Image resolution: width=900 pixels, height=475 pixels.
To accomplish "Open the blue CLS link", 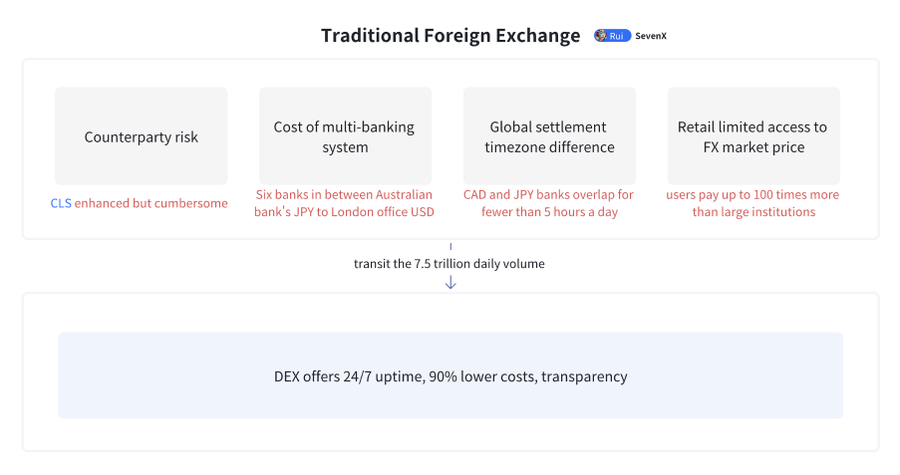I will pyautogui.click(x=61, y=203).
